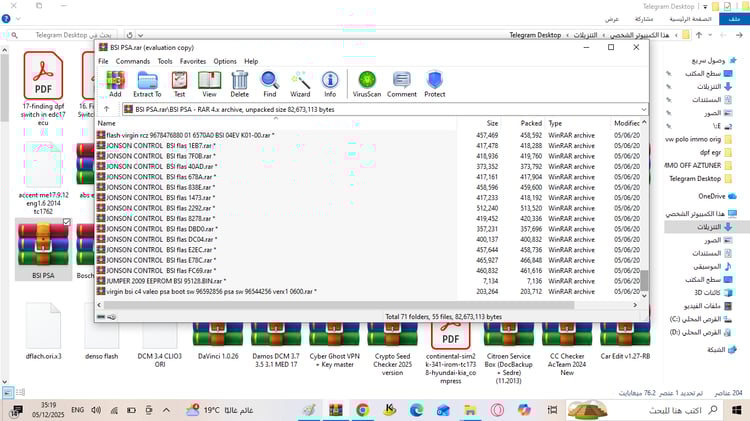The height and width of the screenshot is (421, 750).
Task: Open the Explorer recent locations arrow
Action: (x=710, y=35)
